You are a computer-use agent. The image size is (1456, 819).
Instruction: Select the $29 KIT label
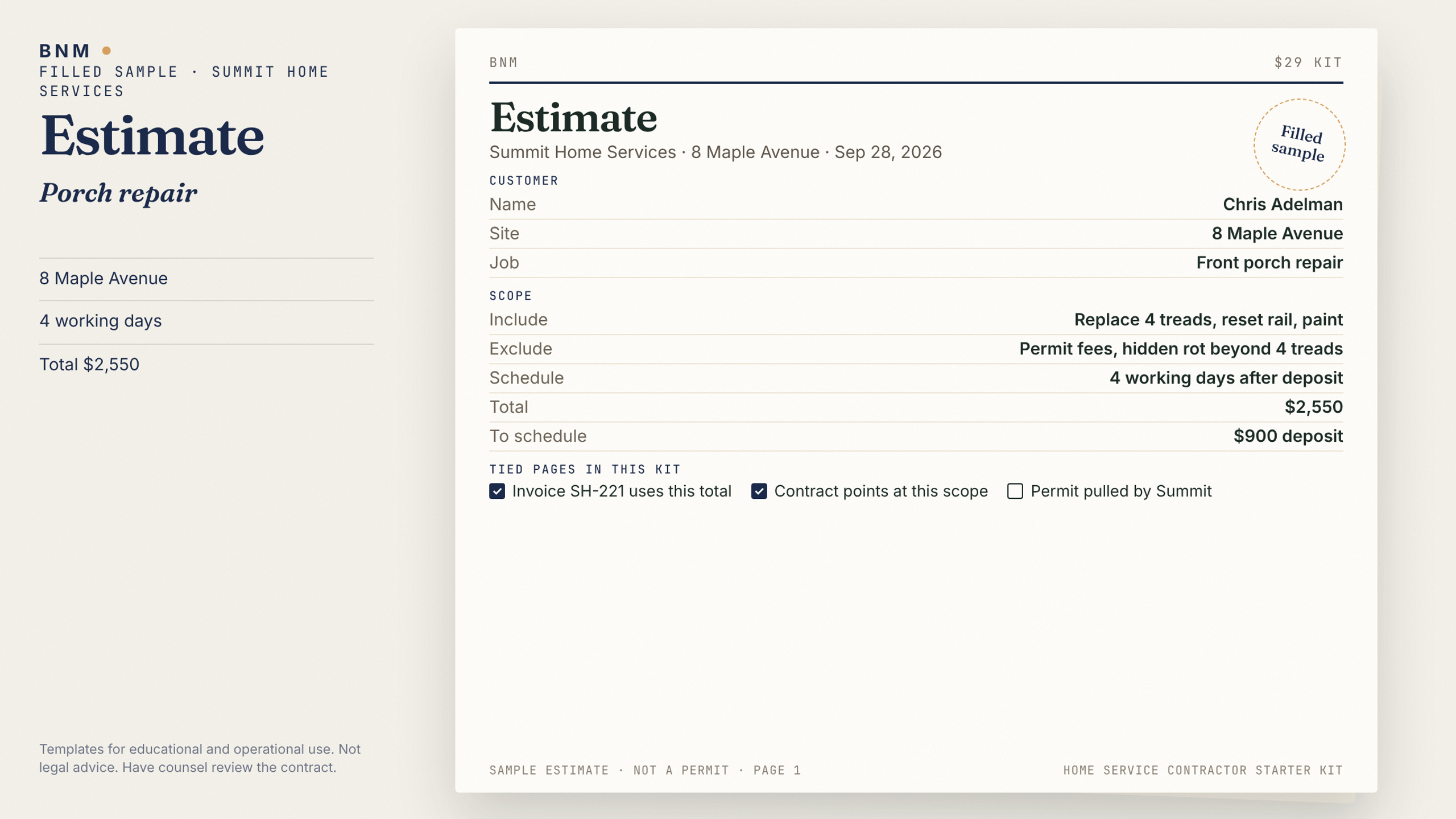[1308, 63]
